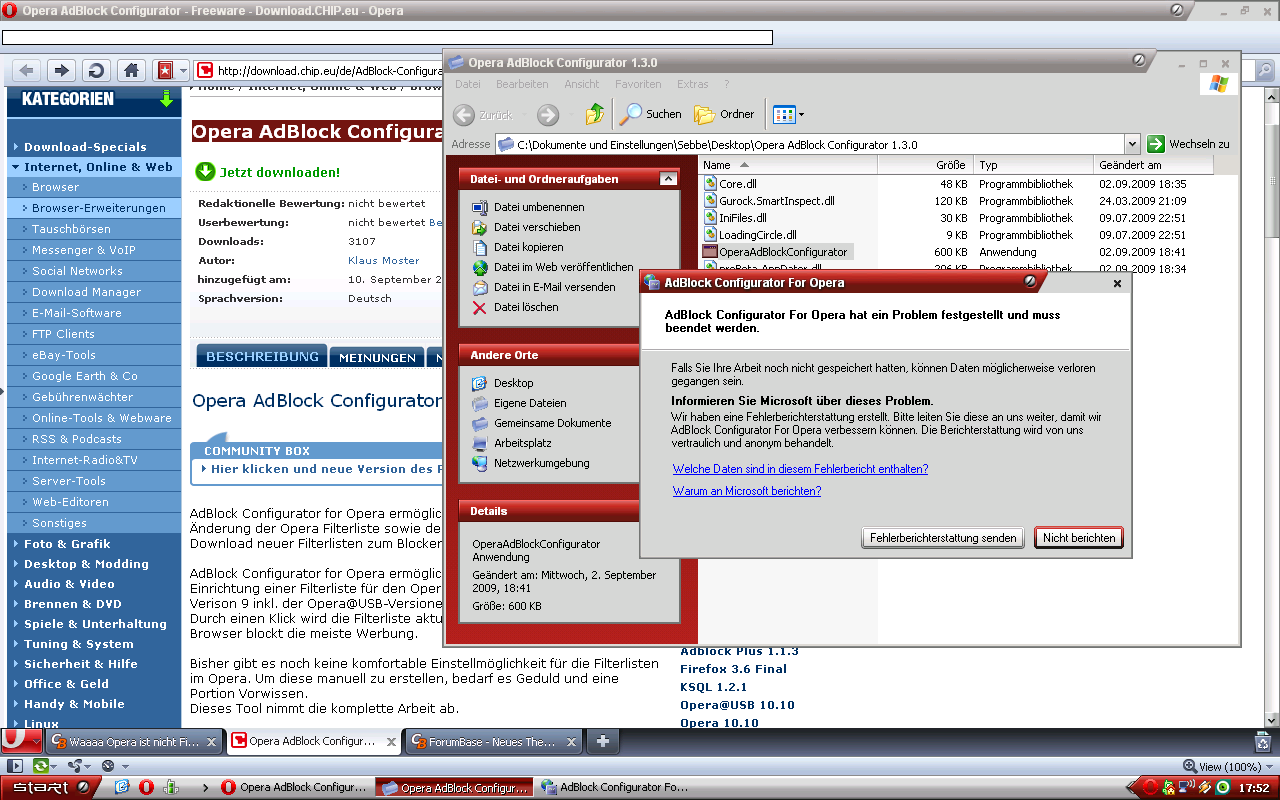Expand the Explorer Adresse path dropdown

point(1132,144)
